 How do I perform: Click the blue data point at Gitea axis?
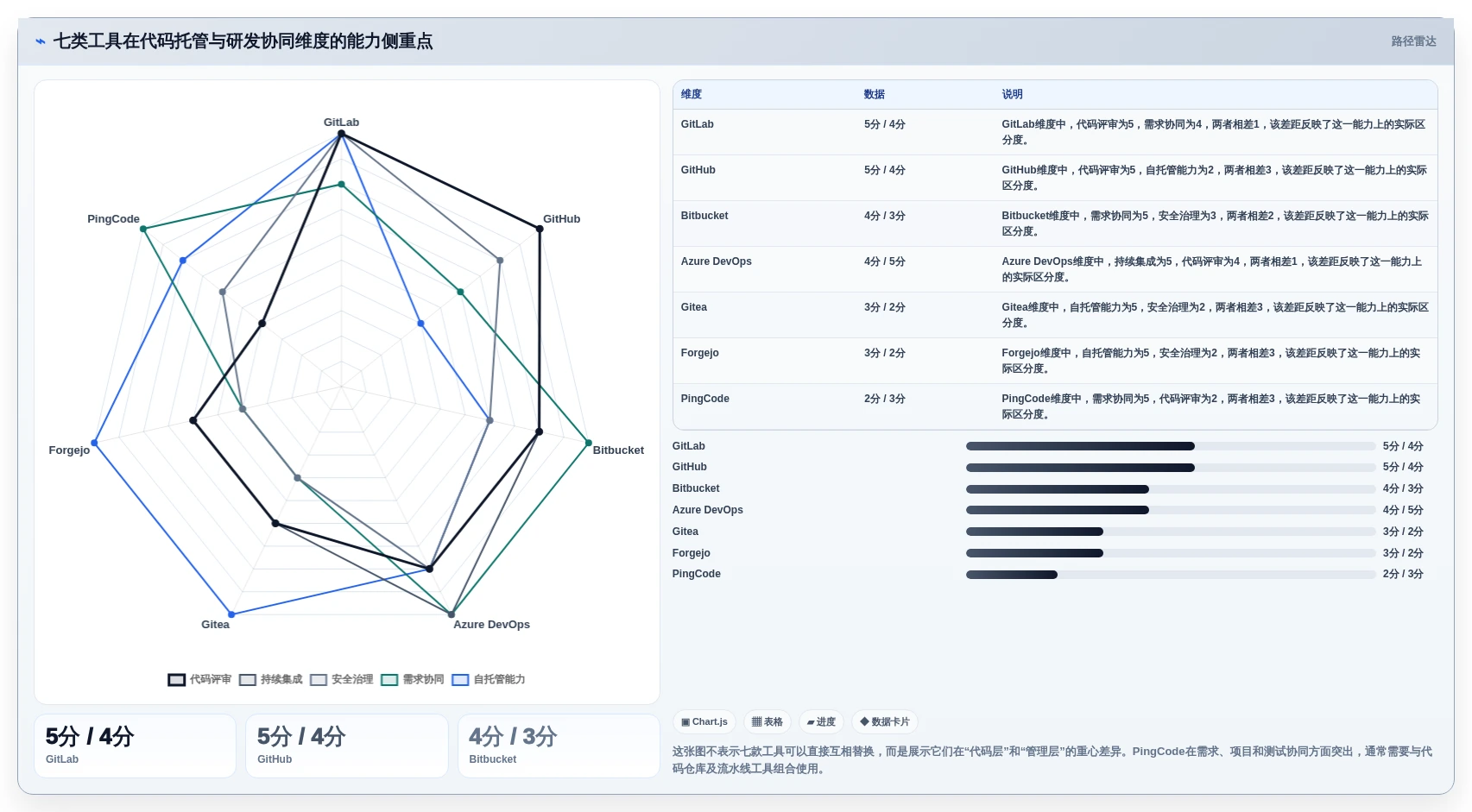tap(231, 614)
